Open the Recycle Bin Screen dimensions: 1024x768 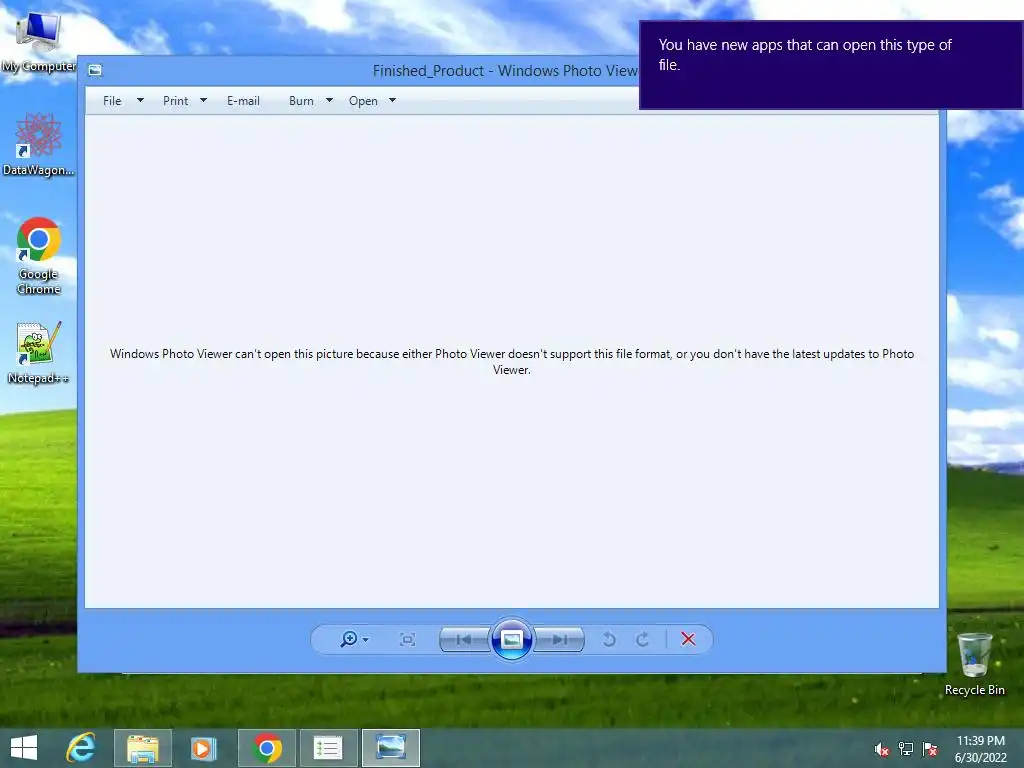point(975,664)
